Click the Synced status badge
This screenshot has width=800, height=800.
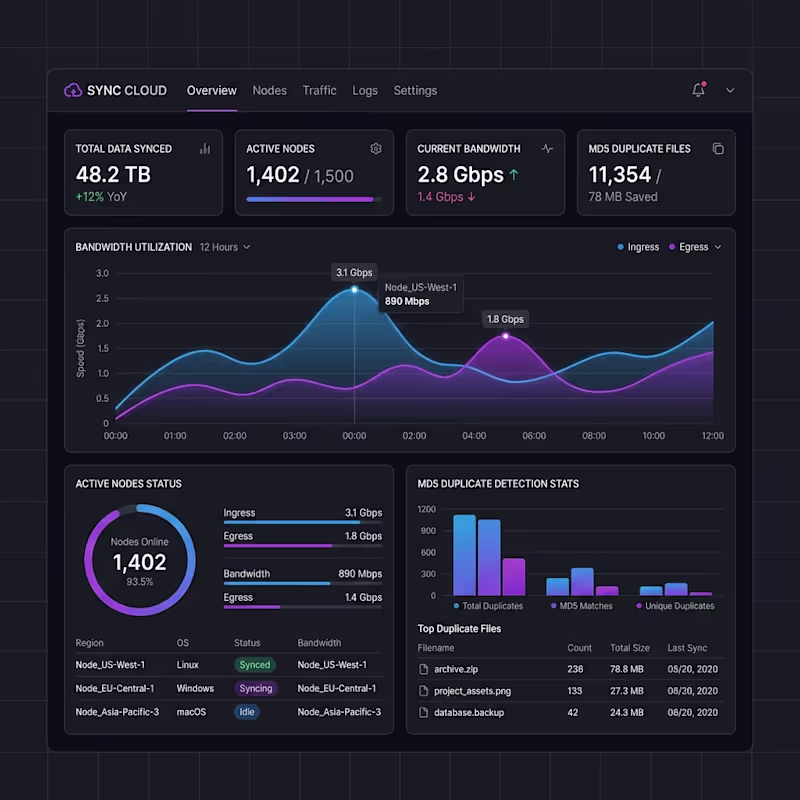(255, 665)
